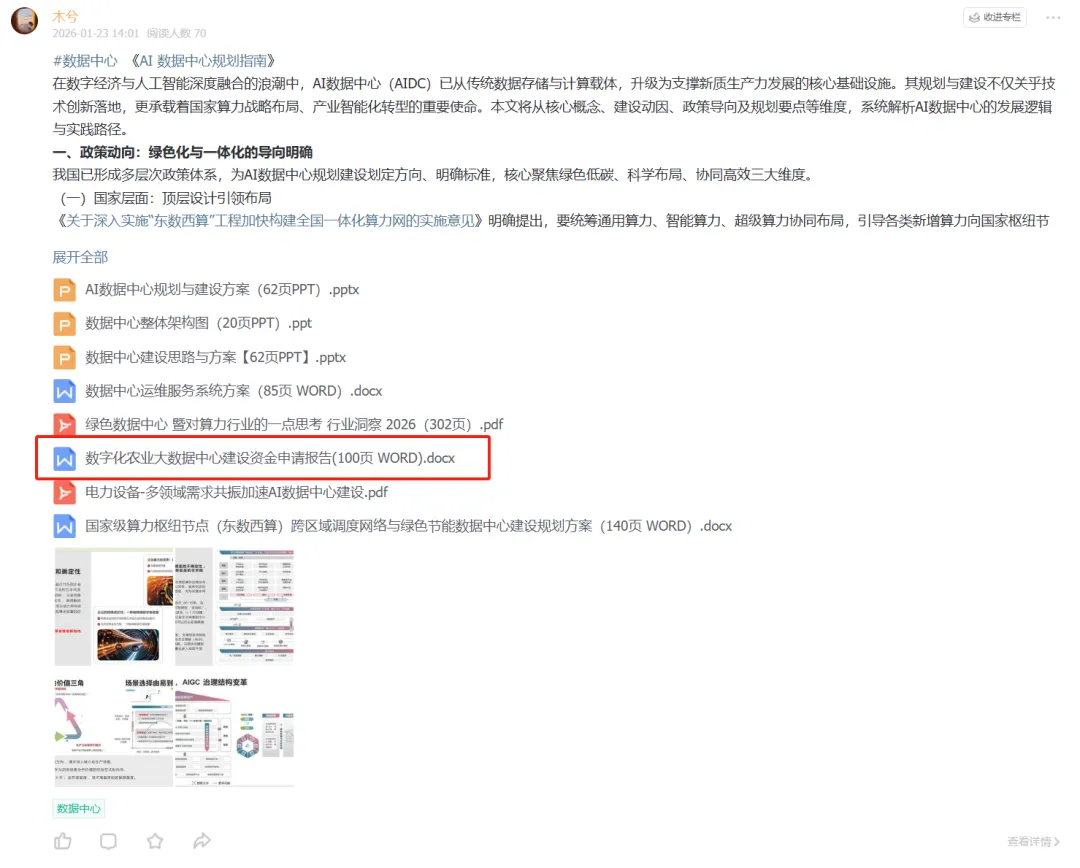Open file 绿色数据中心 暨对算力行业的一点思考 pdf
Viewport: 1080px width, 868px height.
(294, 425)
